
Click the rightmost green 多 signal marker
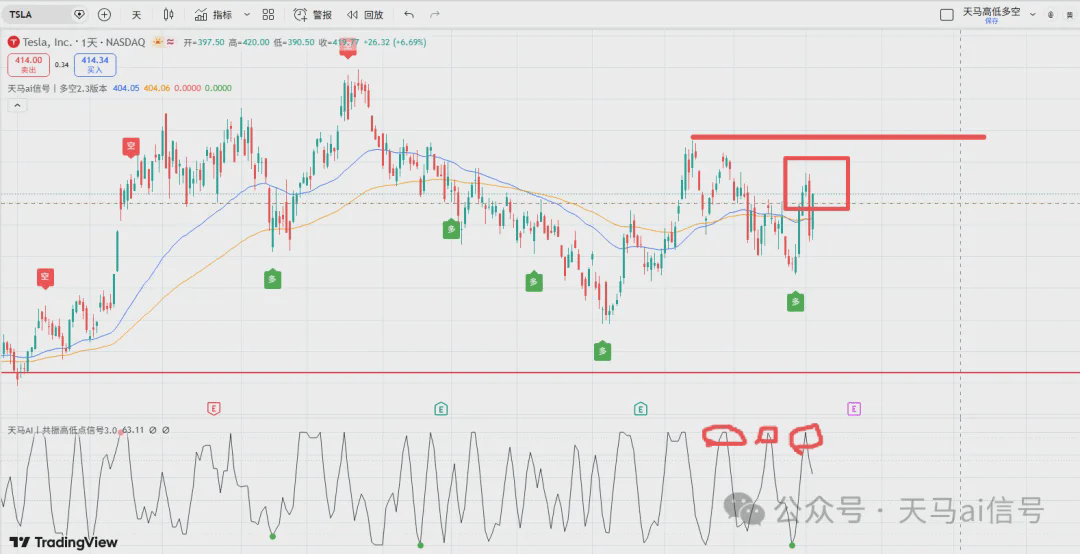point(796,301)
